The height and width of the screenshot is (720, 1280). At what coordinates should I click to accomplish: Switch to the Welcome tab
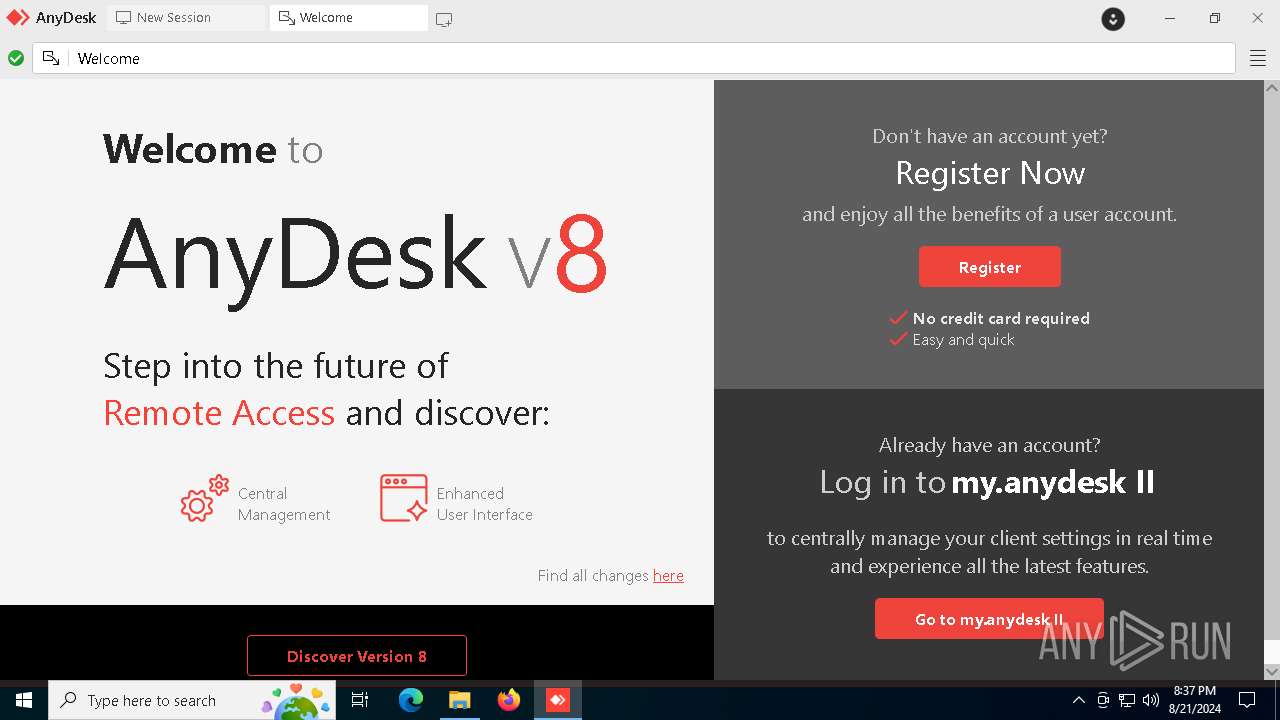348,18
